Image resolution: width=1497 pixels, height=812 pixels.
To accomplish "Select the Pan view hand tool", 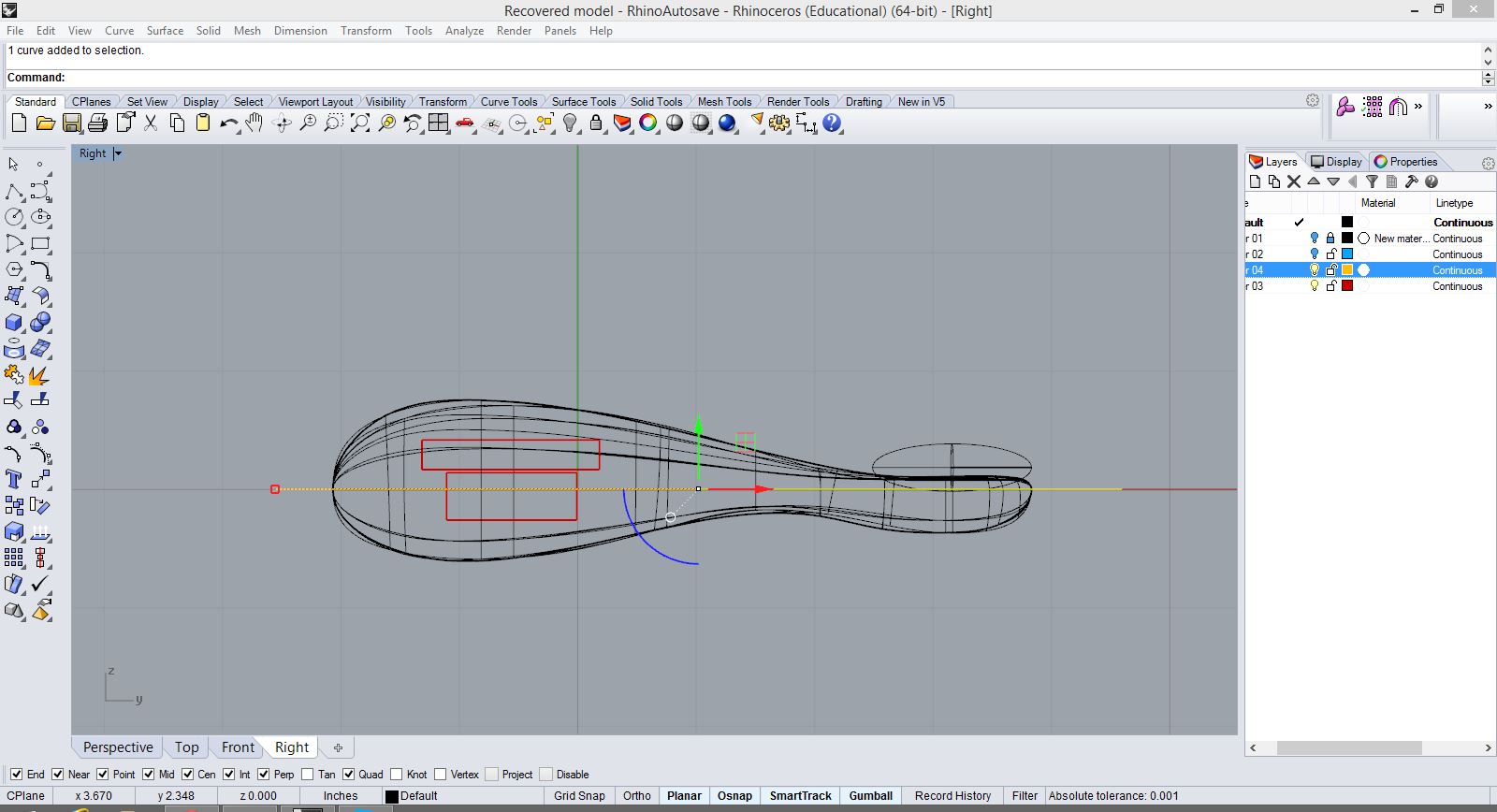I will [x=254, y=123].
